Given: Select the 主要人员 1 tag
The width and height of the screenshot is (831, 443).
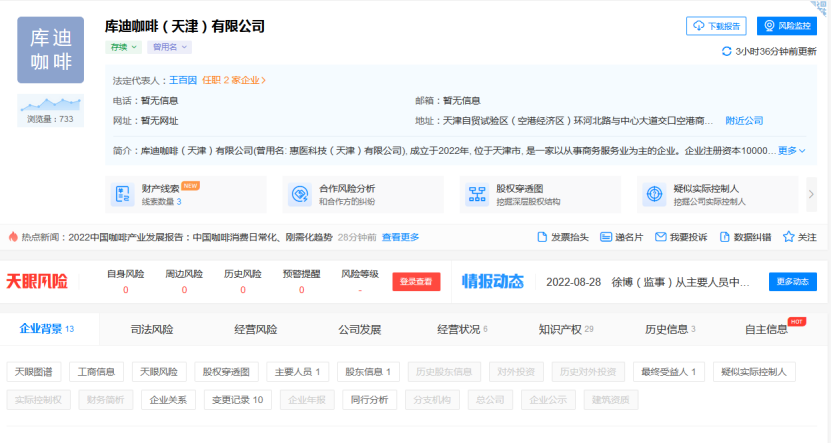Looking at the screenshot, I should (297, 372).
